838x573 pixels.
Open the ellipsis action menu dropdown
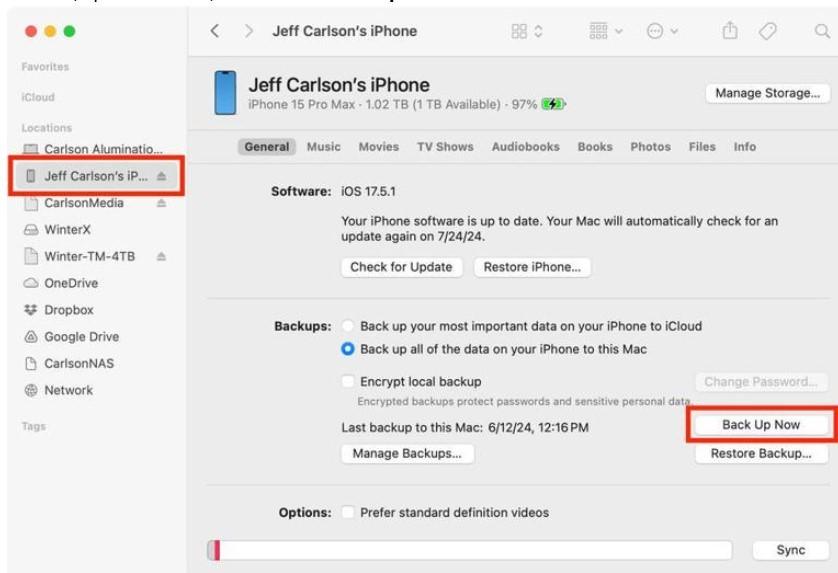tap(662, 31)
